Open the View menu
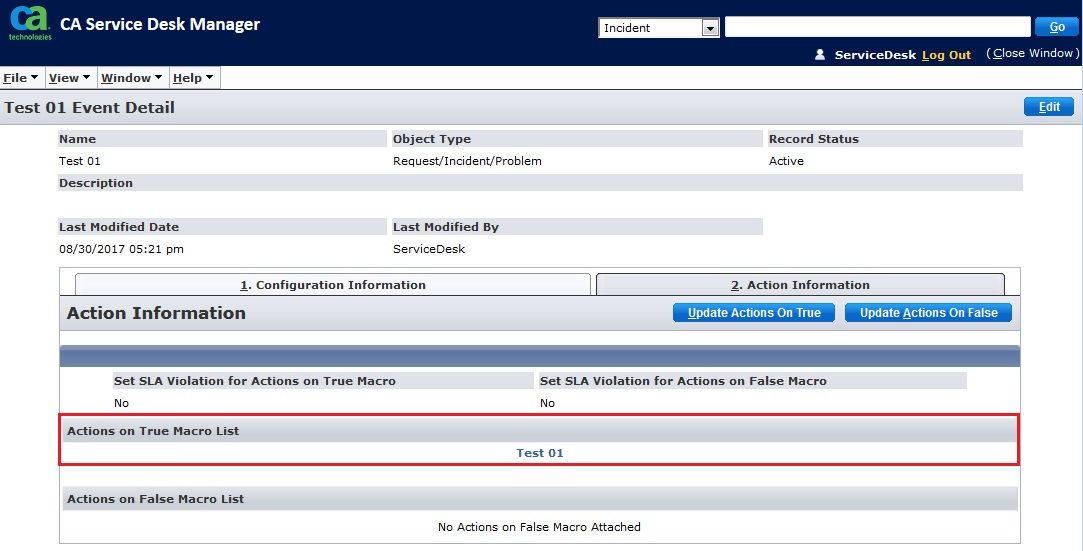This screenshot has height=551, width=1083. tap(69, 78)
